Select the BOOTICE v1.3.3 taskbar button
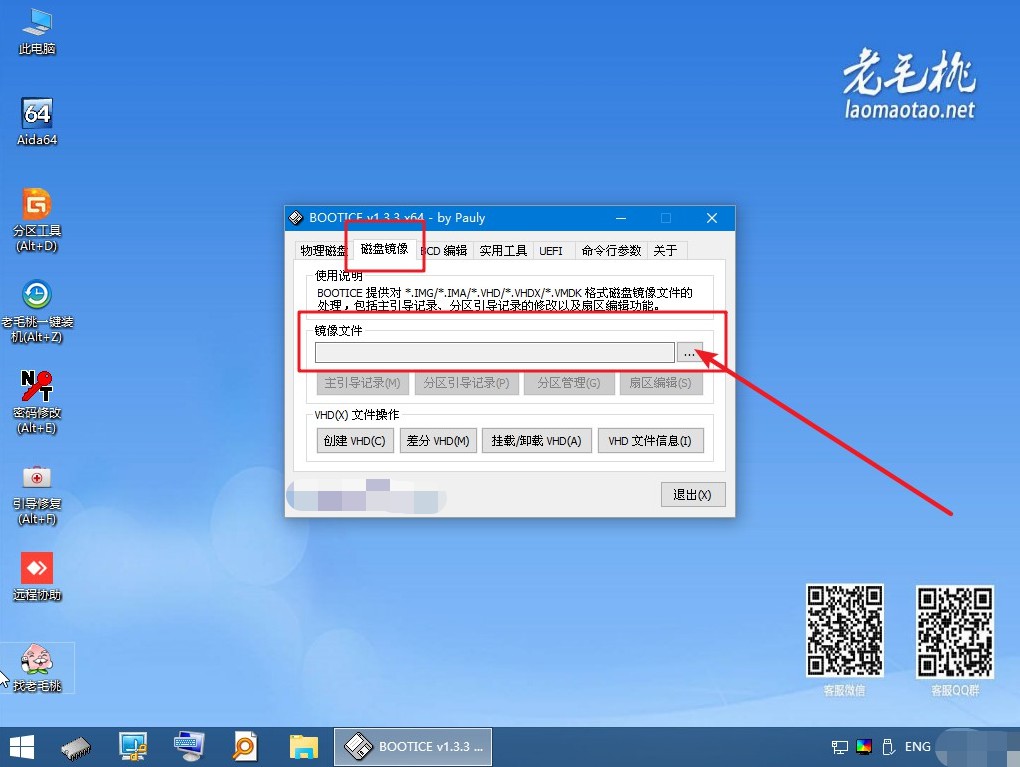The image size is (1020, 767). point(413,747)
